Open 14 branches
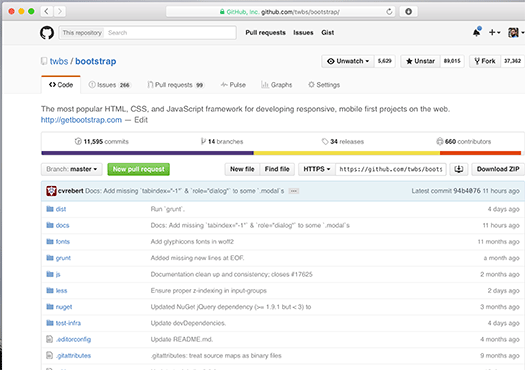This screenshot has height=370, width=525. (222, 141)
